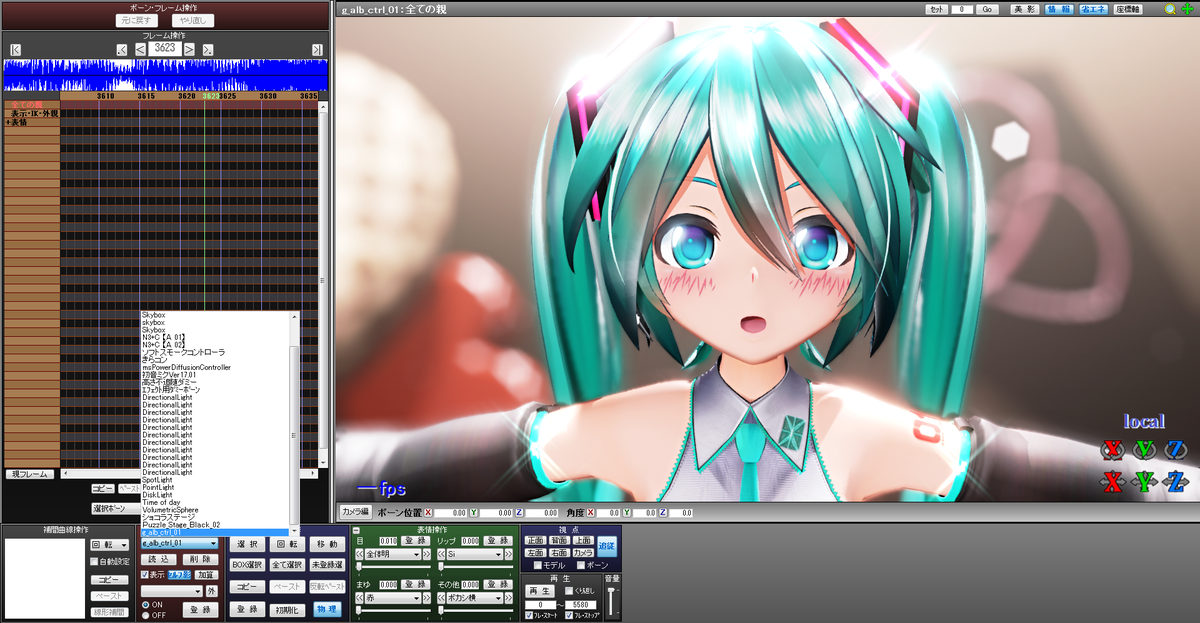This screenshot has height=623, width=1200.
Task: Step forward one frame arrow
Action: click(189, 48)
